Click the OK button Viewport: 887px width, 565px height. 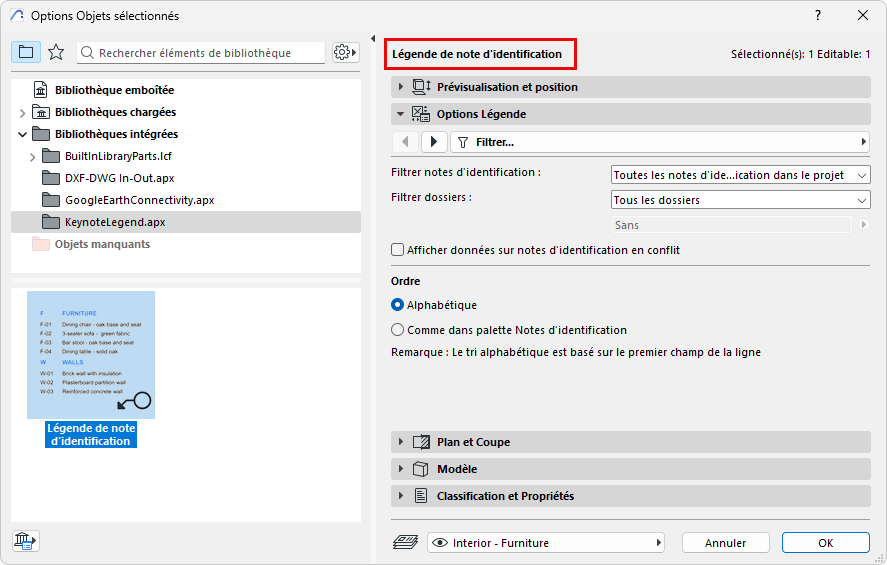tap(825, 543)
